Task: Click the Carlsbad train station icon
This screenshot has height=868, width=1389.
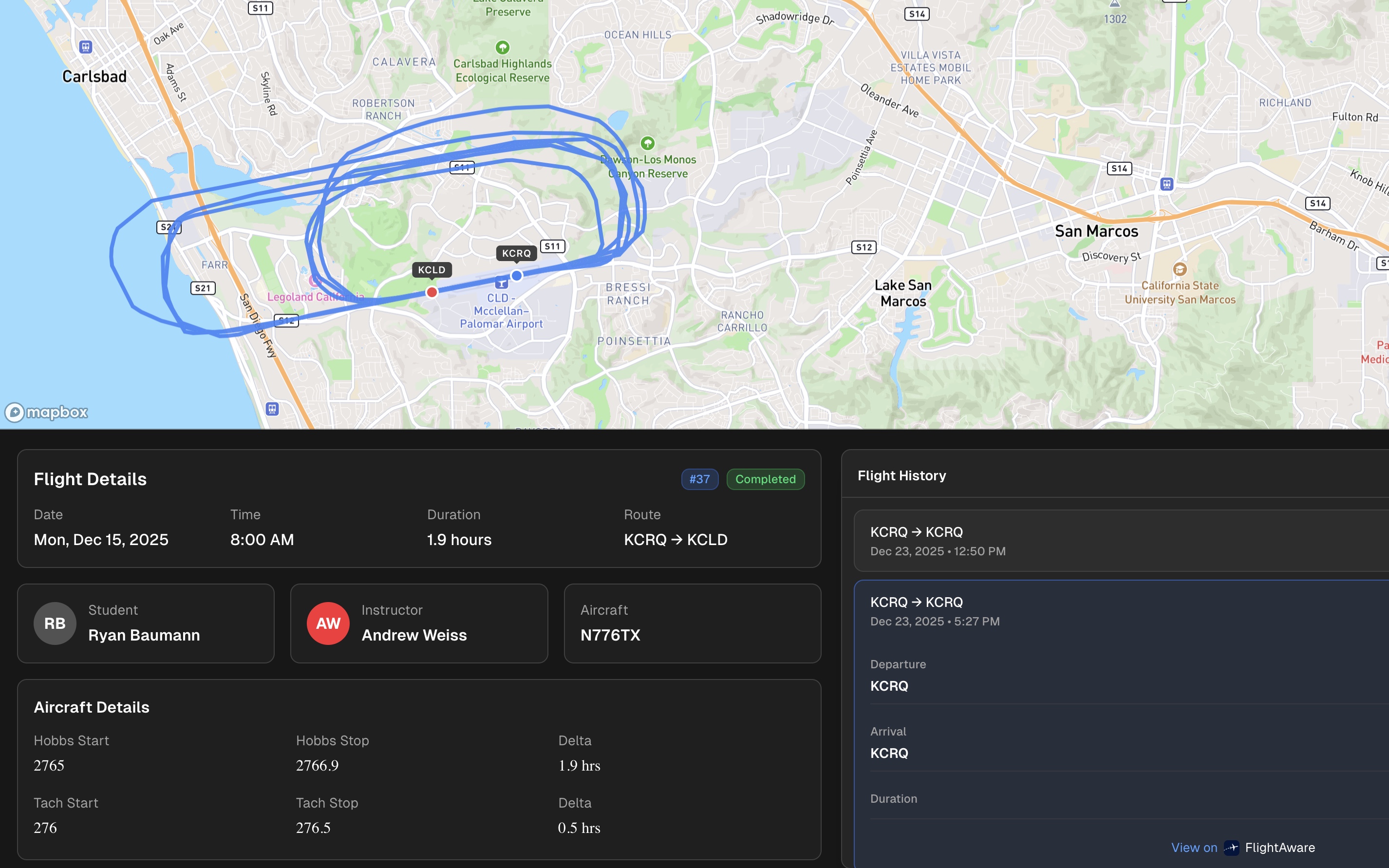Action: coord(86,47)
